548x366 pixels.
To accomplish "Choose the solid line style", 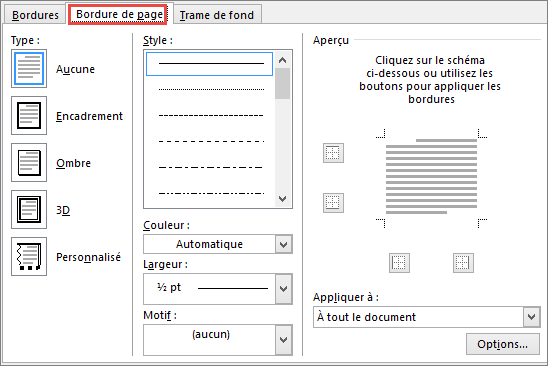I will tap(209, 64).
